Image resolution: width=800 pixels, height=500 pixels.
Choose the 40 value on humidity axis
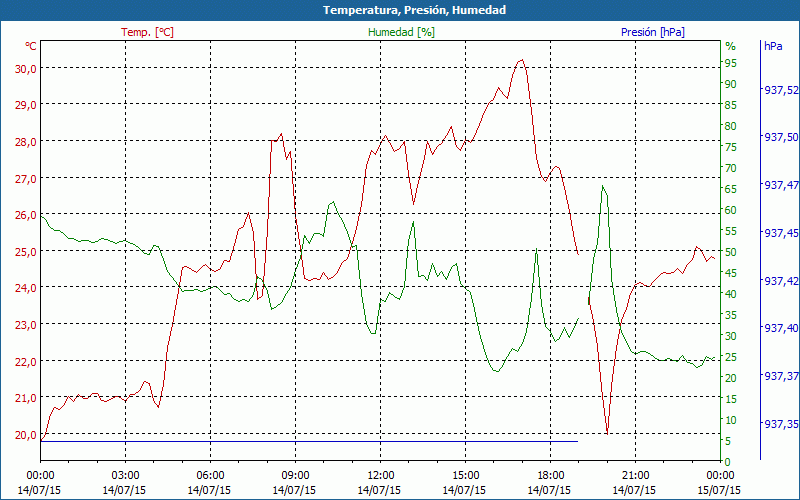[731, 294]
